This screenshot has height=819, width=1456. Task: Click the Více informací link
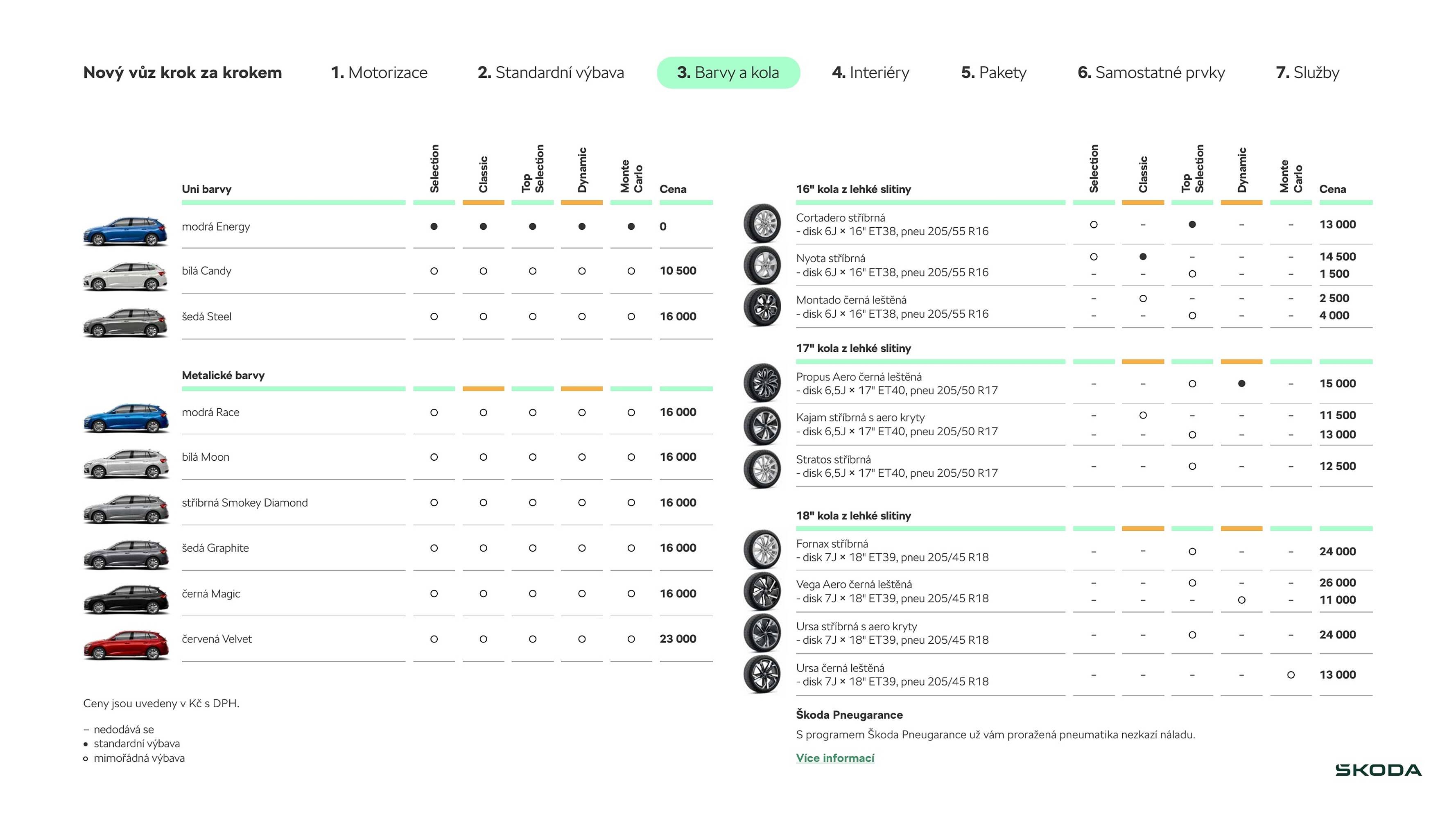coord(834,758)
